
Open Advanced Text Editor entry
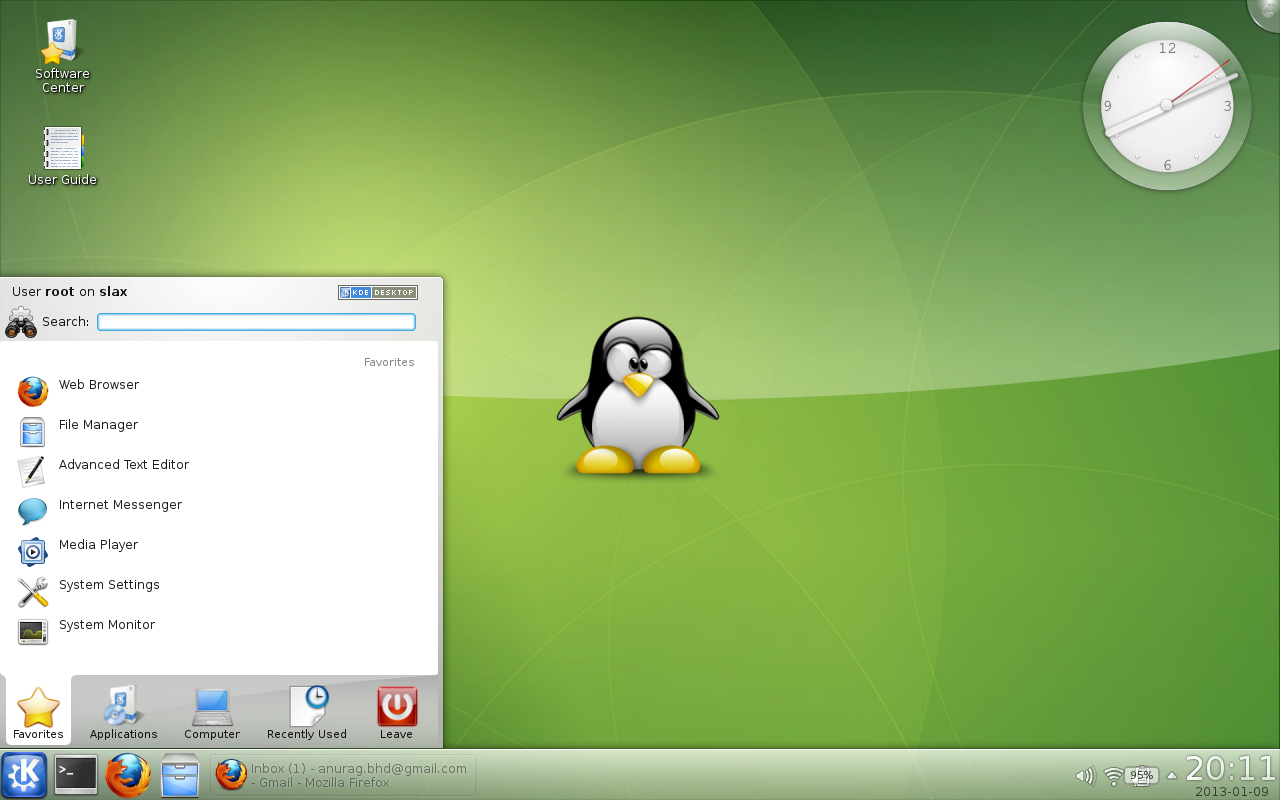(123, 466)
